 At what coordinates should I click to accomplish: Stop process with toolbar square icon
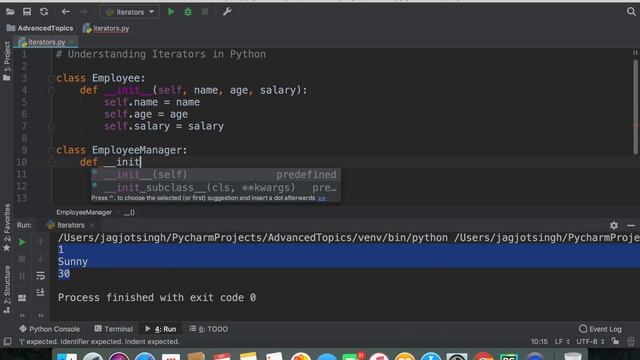(x=205, y=12)
